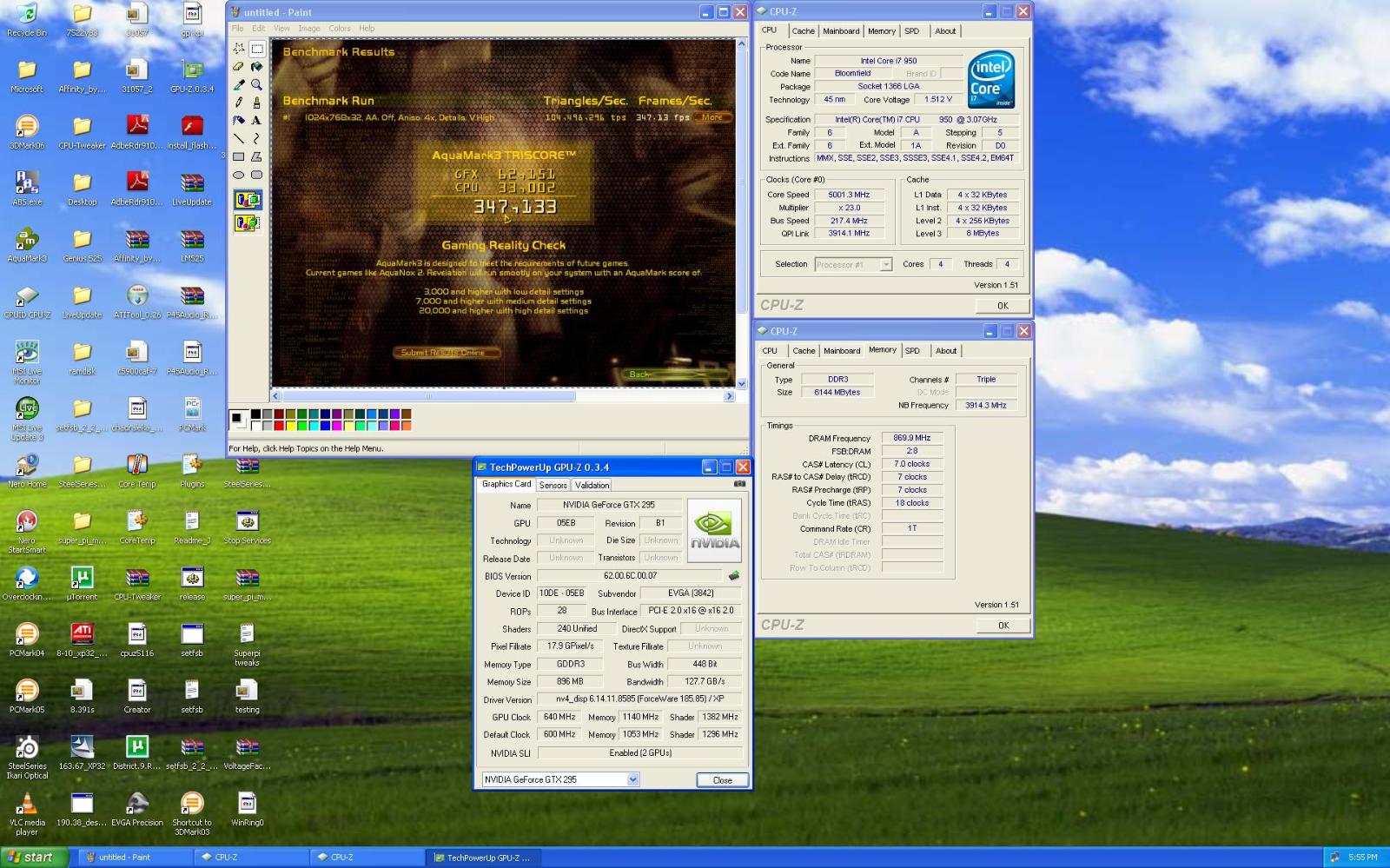
Task: Pick the red color swatch in Paint palette
Action: pyautogui.click(x=279, y=426)
